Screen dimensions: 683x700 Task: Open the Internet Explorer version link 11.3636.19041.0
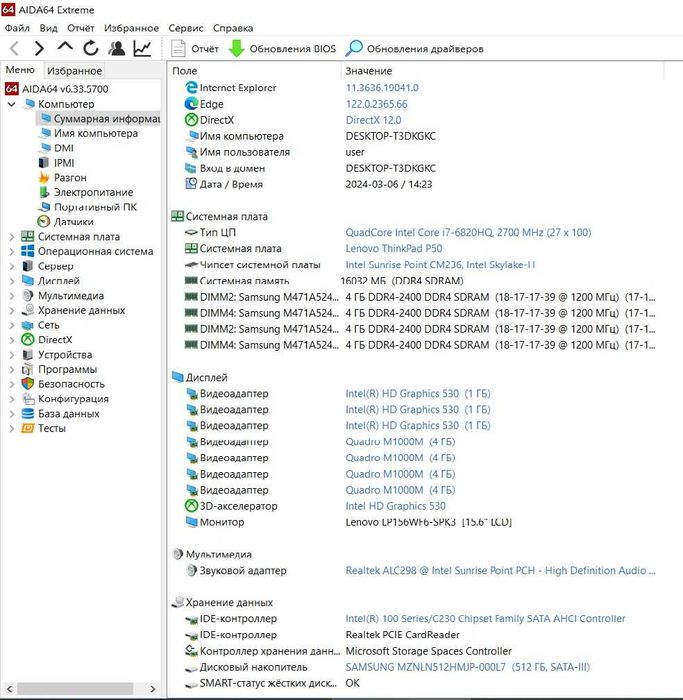(382, 88)
